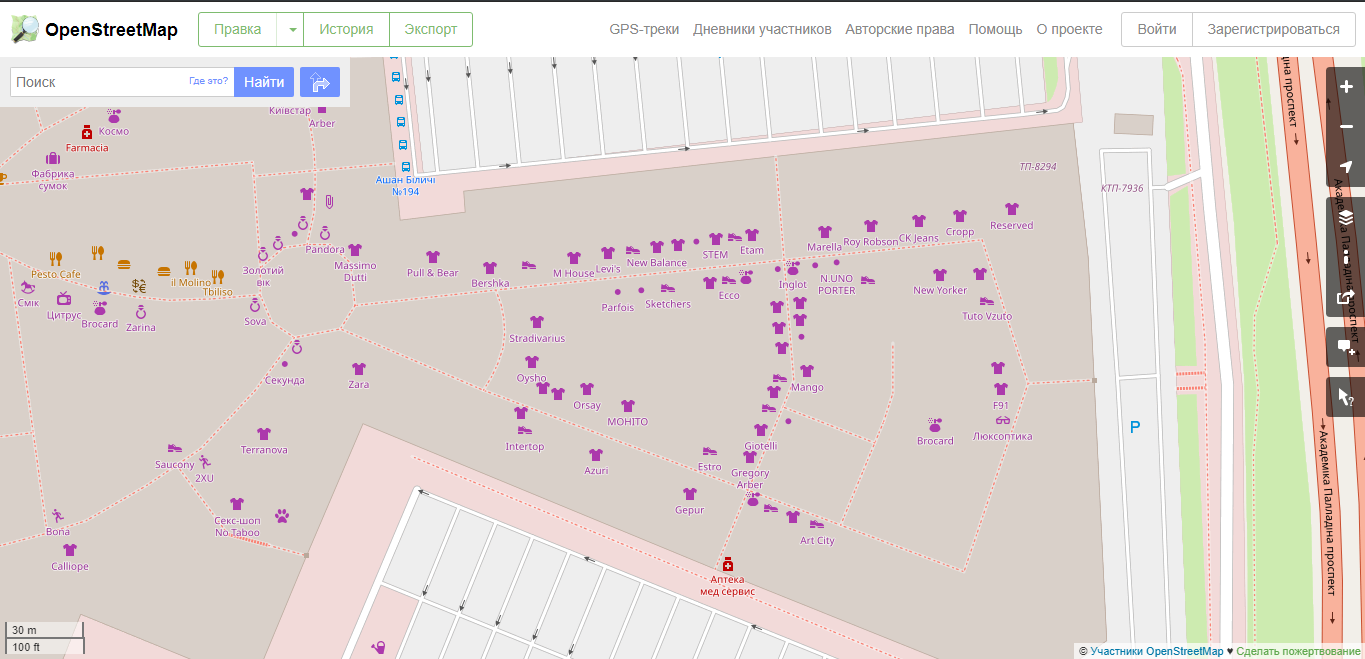Click the Bona running figure icon
Viewport: 1365px width, 659px height.
coord(57,515)
